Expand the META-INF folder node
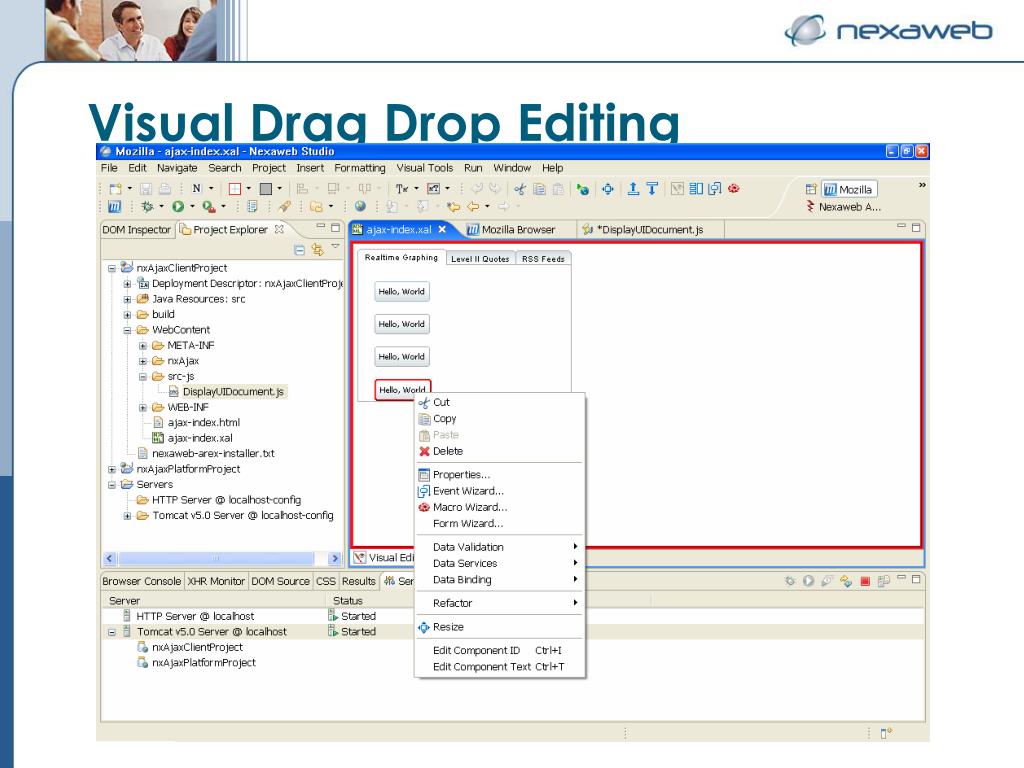Viewport: 1024px width, 768px height. (142, 345)
